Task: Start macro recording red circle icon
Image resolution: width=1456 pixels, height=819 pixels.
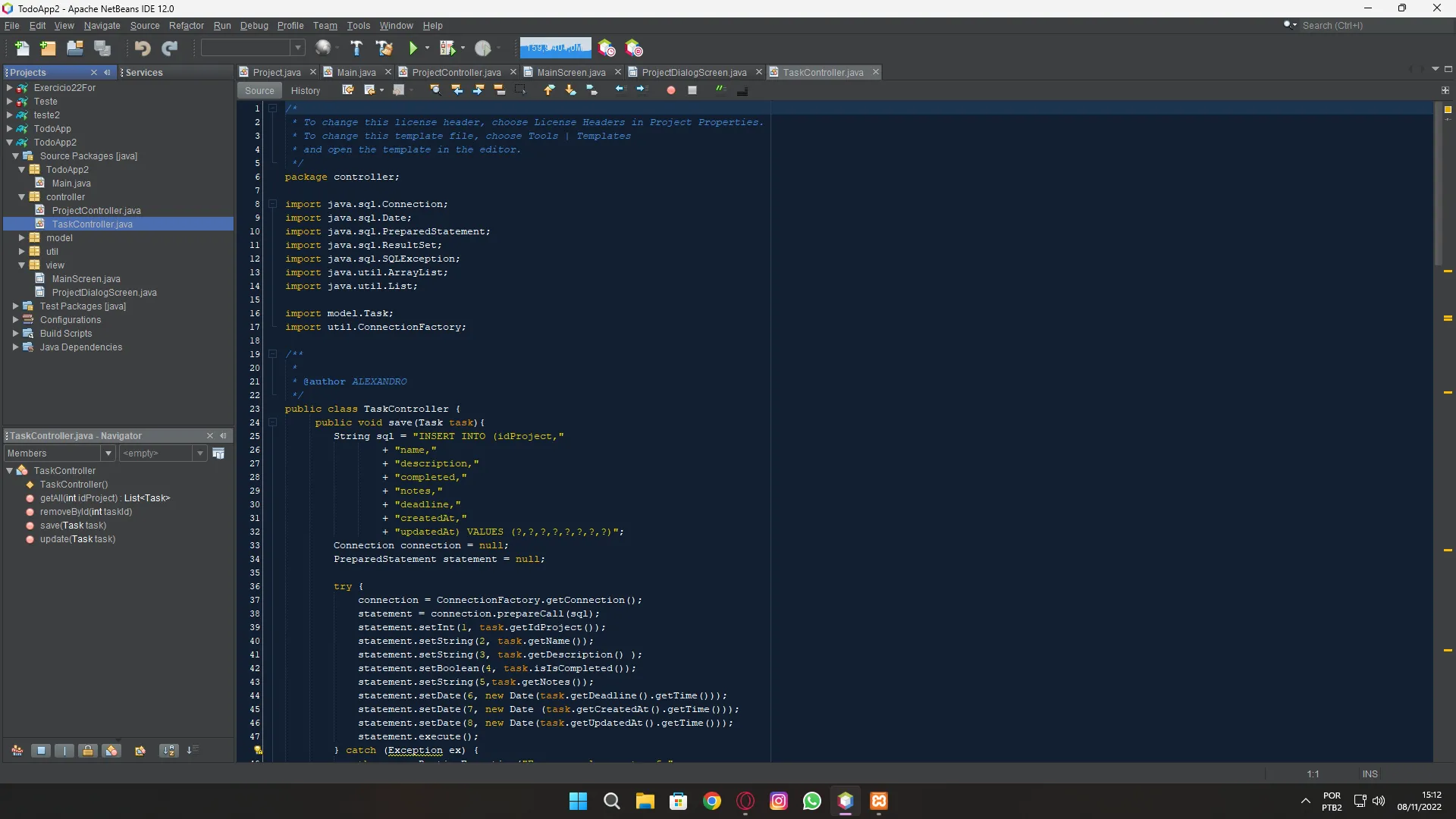Action: tap(670, 90)
